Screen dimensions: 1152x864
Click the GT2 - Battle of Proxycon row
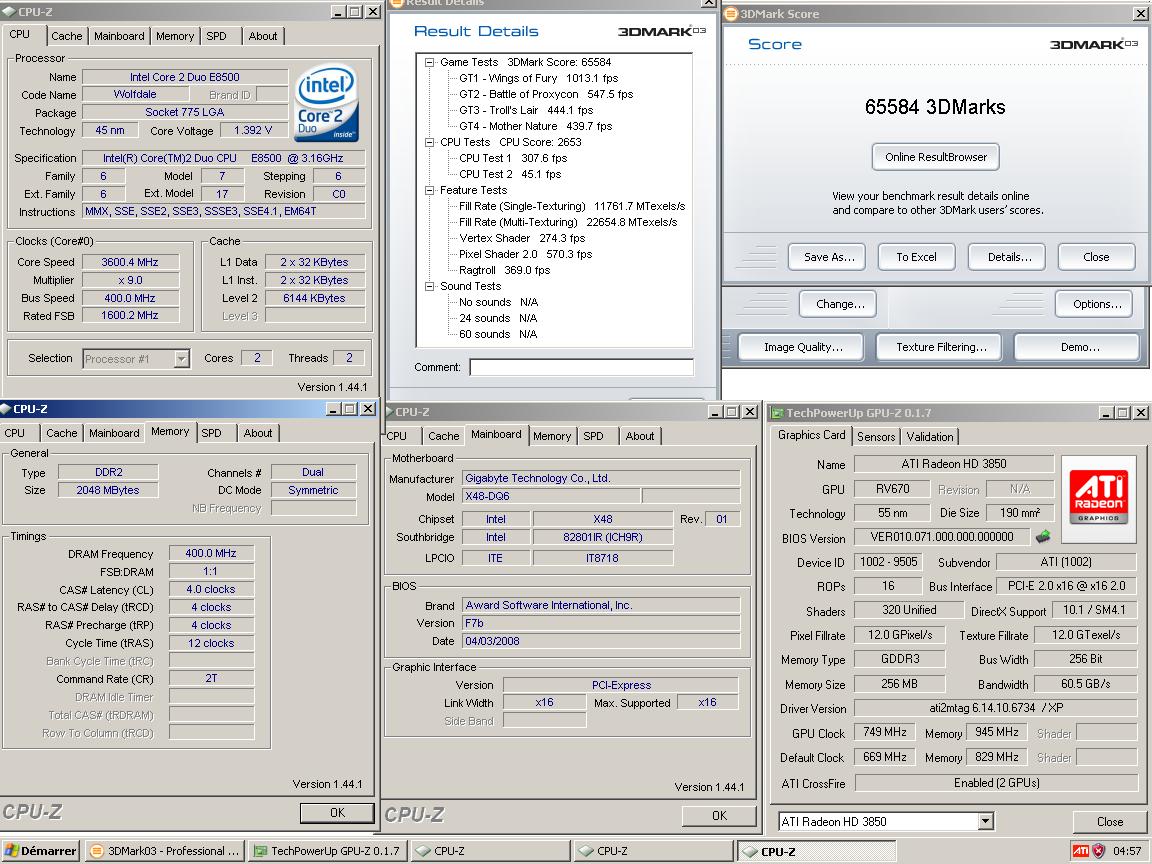coord(546,95)
